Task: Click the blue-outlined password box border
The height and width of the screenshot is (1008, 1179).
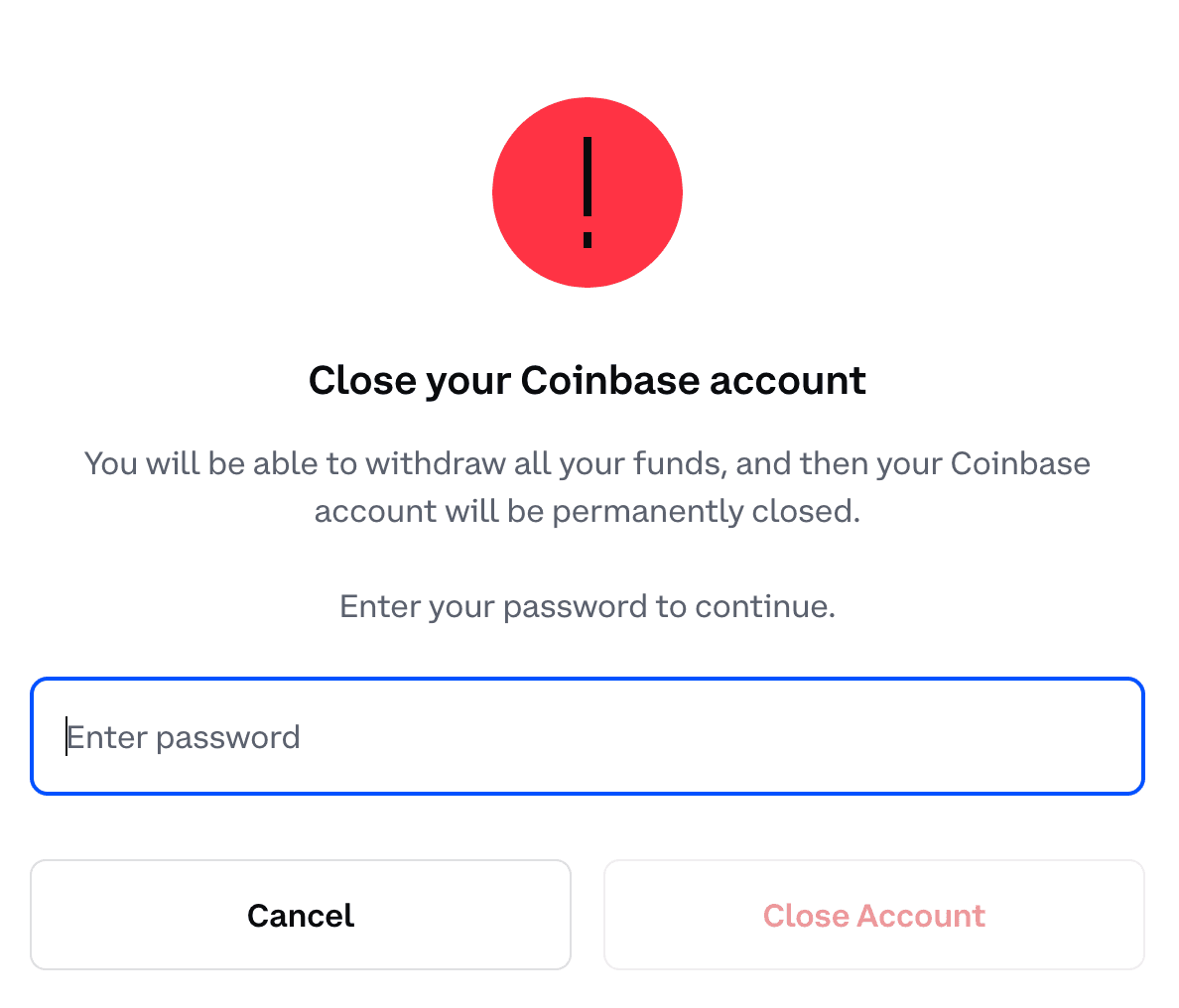Action: point(588,680)
